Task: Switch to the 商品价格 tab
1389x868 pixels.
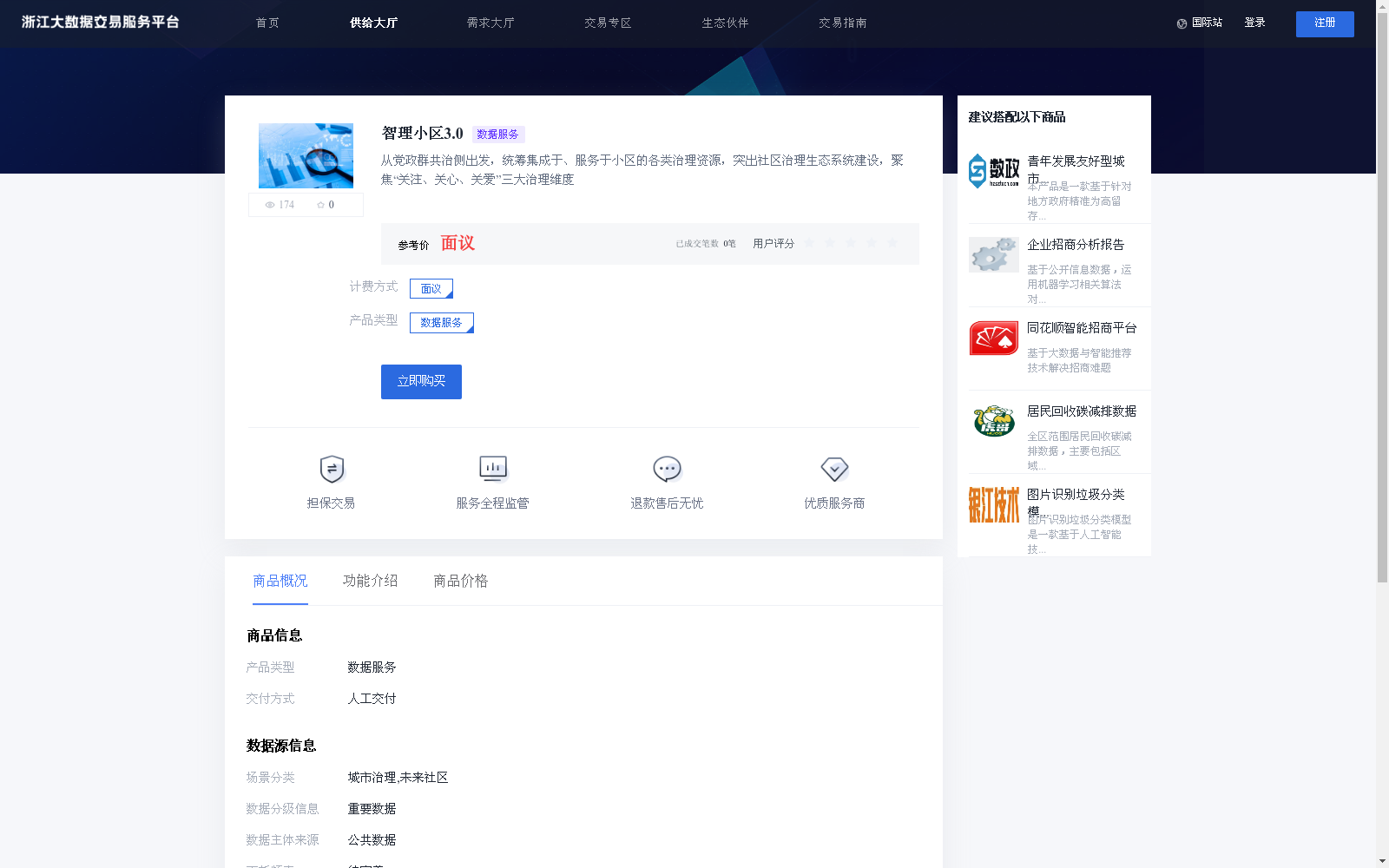Action: point(461,581)
